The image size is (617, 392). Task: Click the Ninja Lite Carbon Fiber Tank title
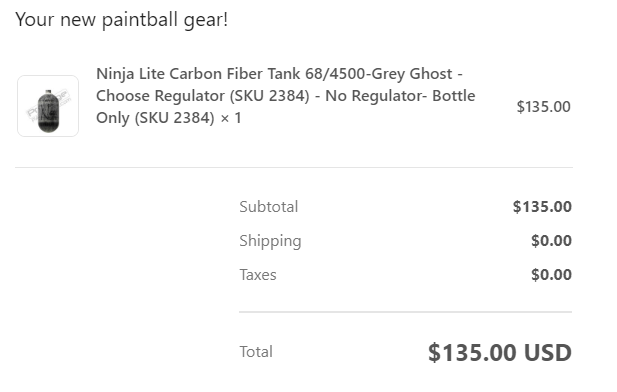click(x=285, y=96)
